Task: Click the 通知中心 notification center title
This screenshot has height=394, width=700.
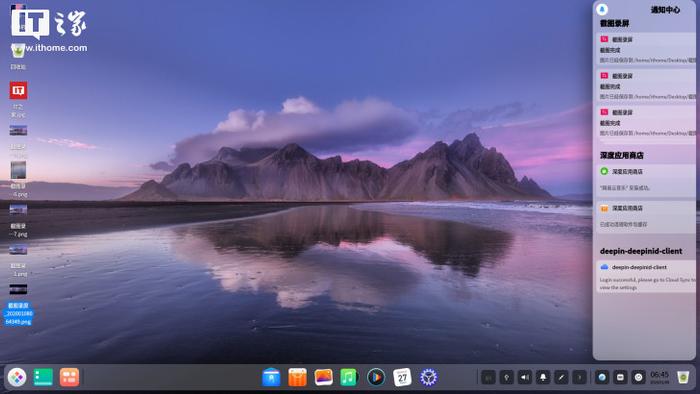Action: (665, 10)
